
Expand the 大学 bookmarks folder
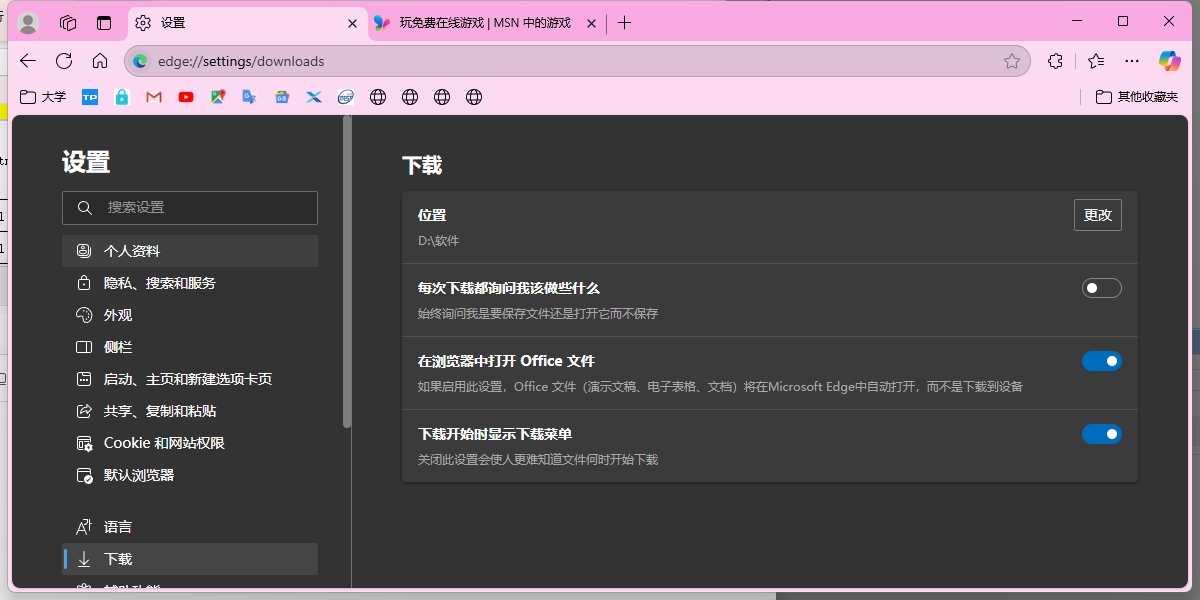[43, 97]
